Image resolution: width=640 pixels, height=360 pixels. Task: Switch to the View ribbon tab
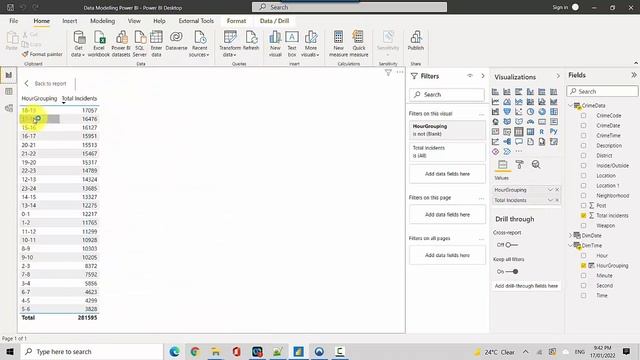(x=134, y=21)
